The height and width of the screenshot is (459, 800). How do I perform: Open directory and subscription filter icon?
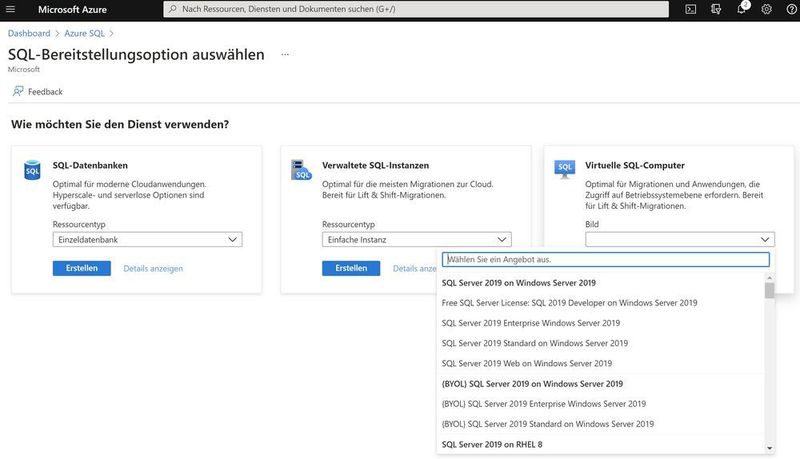[716, 9]
